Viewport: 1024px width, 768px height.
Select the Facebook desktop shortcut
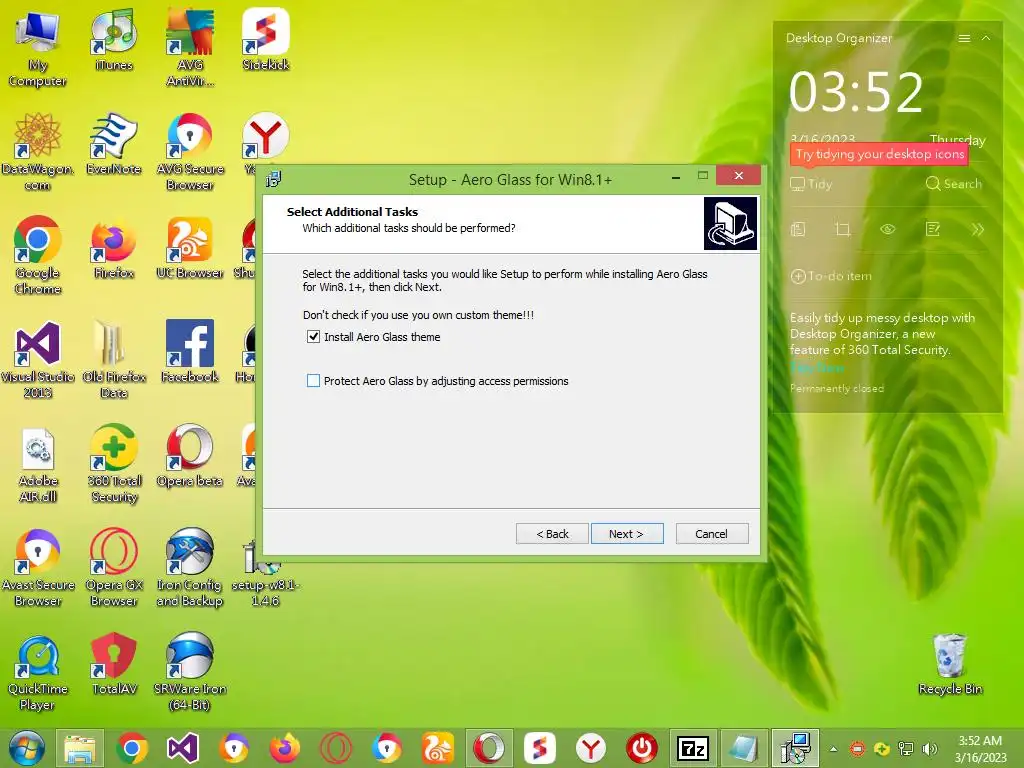(x=189, y=352)
